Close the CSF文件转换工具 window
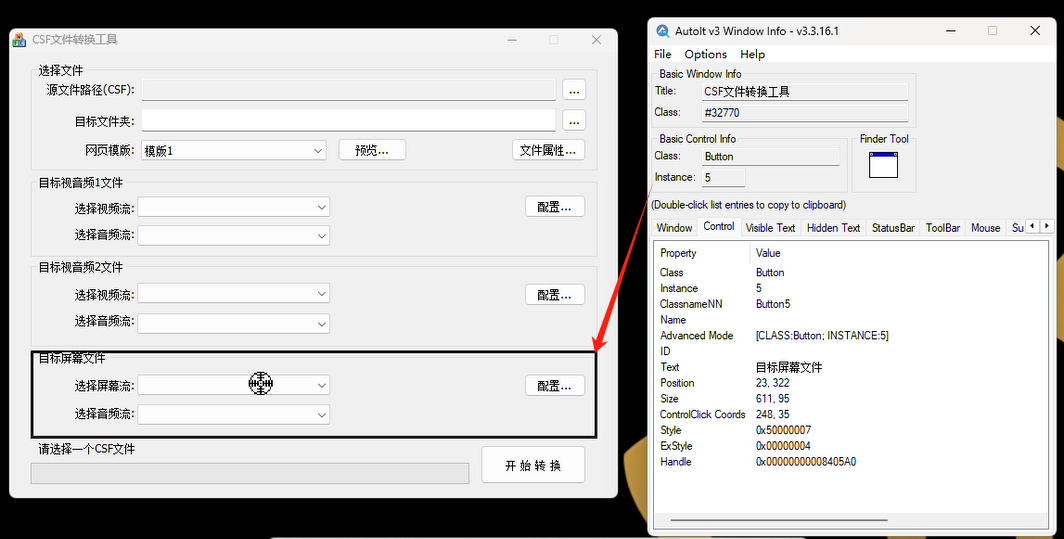This screenshot has height=539, width=1064. pyautogui.click(x=596, y=40)
